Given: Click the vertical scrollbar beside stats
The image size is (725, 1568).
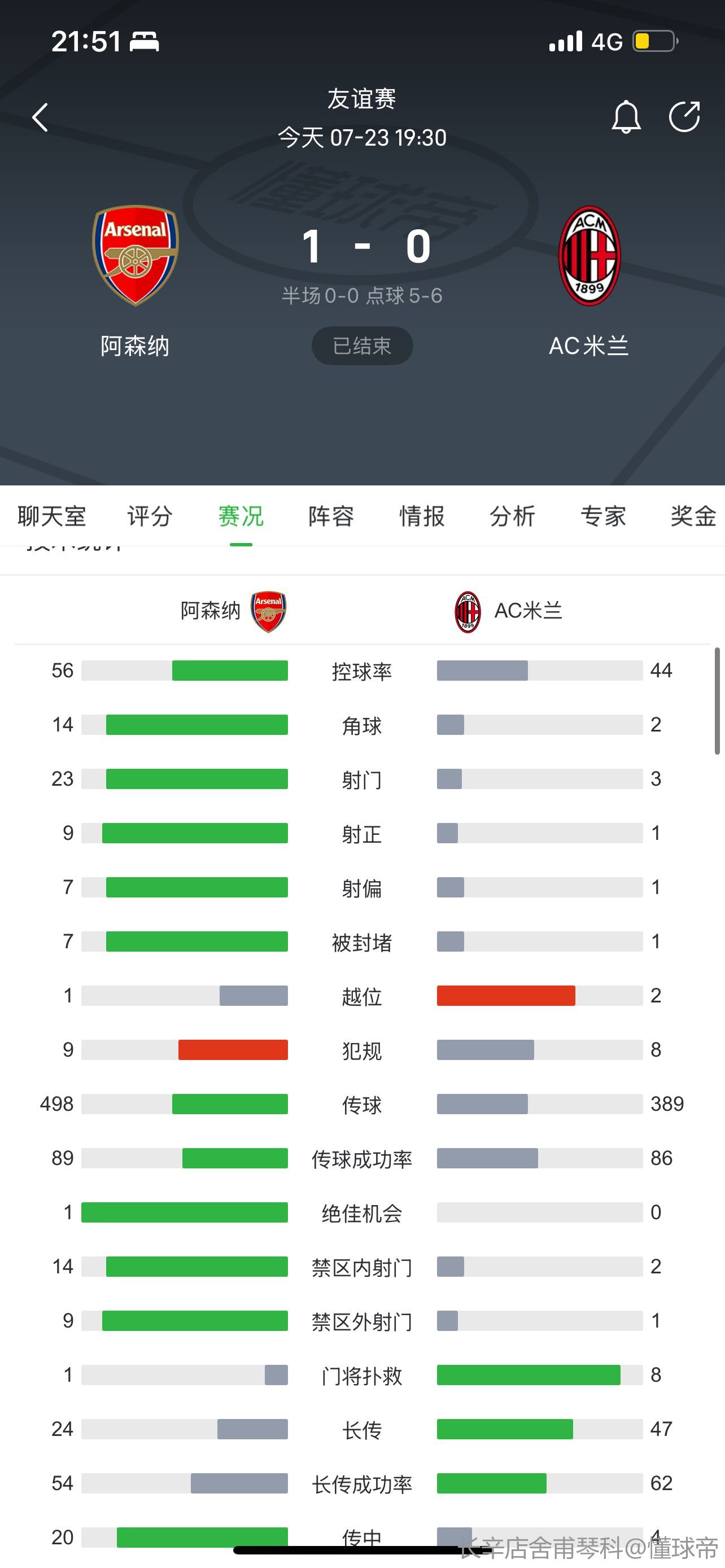Looking at the screenshot, I should click(717, 701).
